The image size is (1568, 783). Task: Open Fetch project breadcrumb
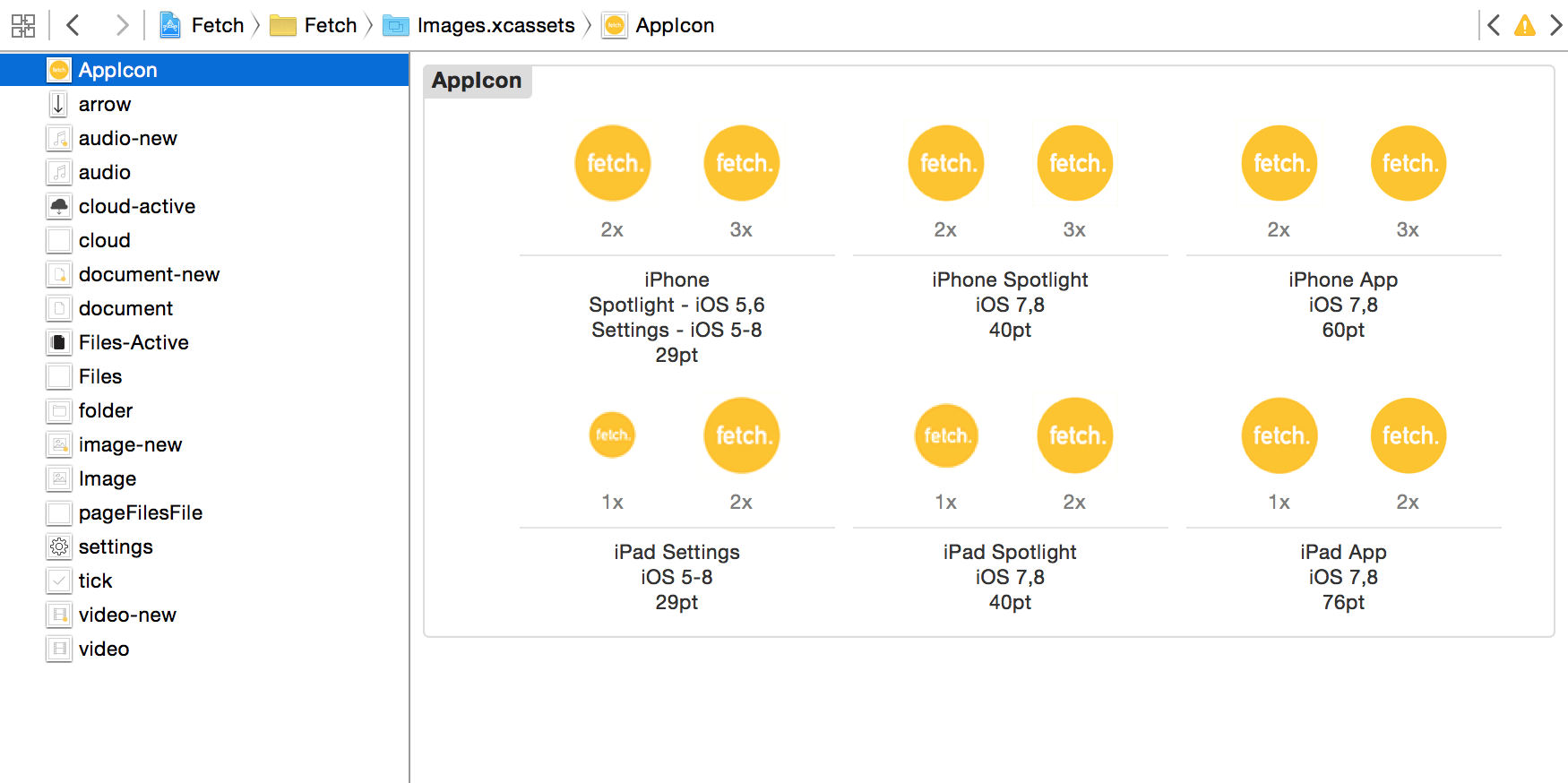click(x=202, y=25)
